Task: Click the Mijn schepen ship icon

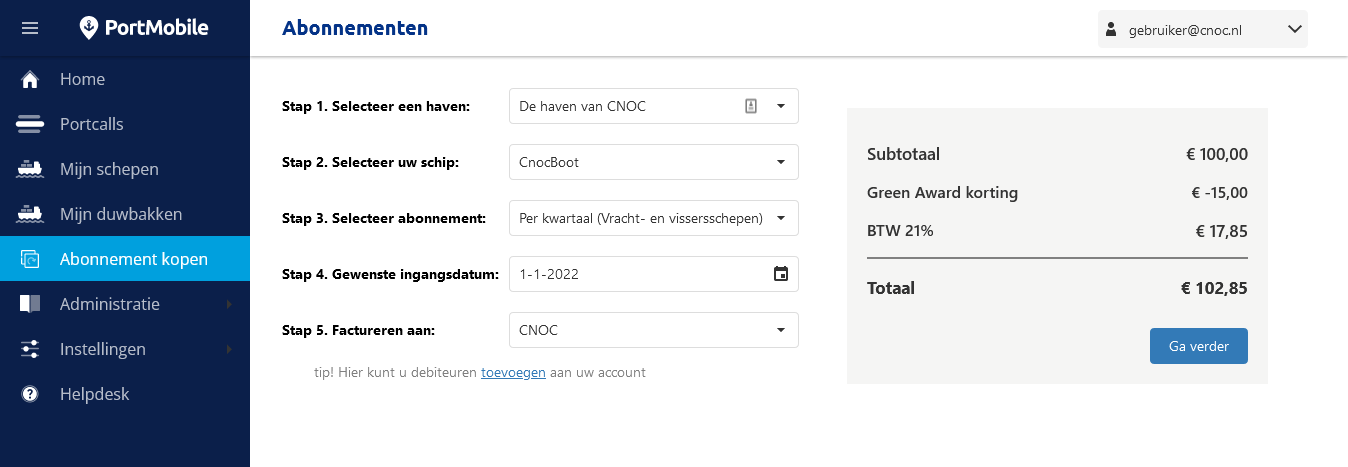Action: click(30, 170)
